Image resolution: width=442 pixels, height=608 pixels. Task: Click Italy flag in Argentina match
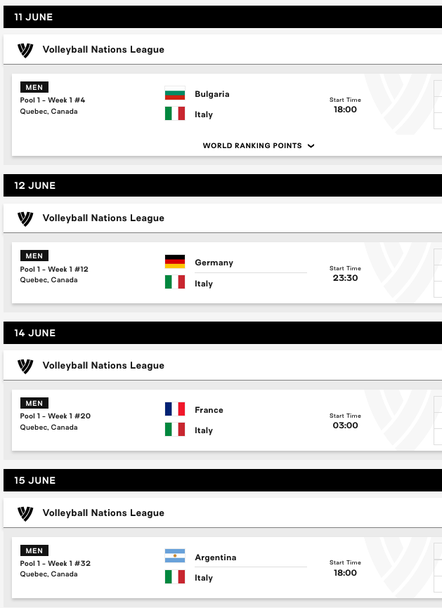click(174, 577)
